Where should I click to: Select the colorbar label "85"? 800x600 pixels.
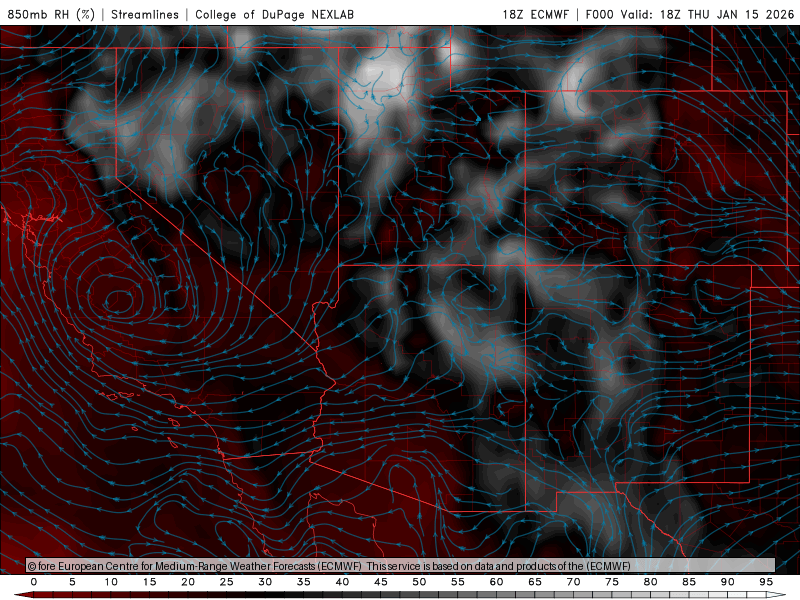click(689, 582)
